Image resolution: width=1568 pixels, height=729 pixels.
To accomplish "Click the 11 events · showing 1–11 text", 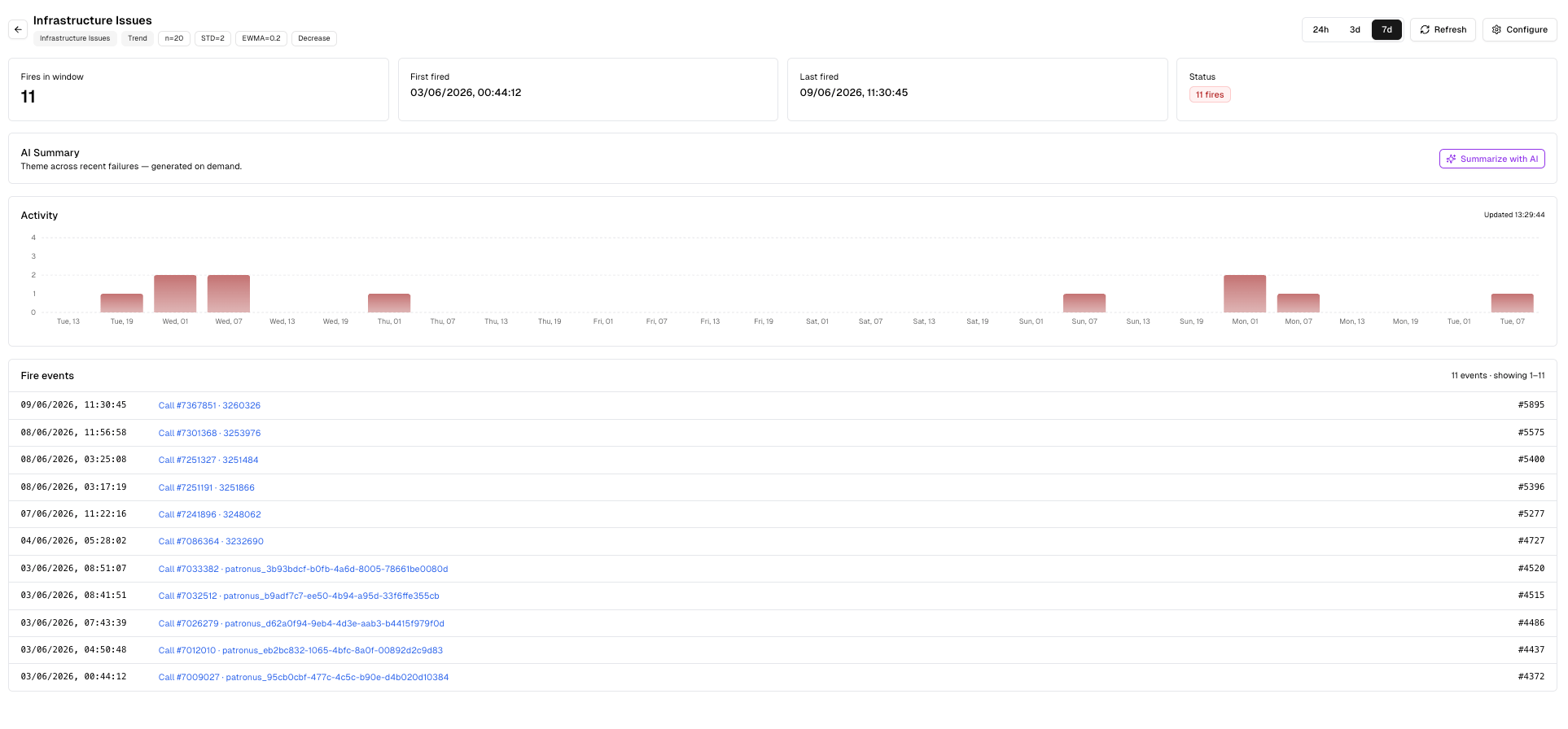I will click(1497, 376).
